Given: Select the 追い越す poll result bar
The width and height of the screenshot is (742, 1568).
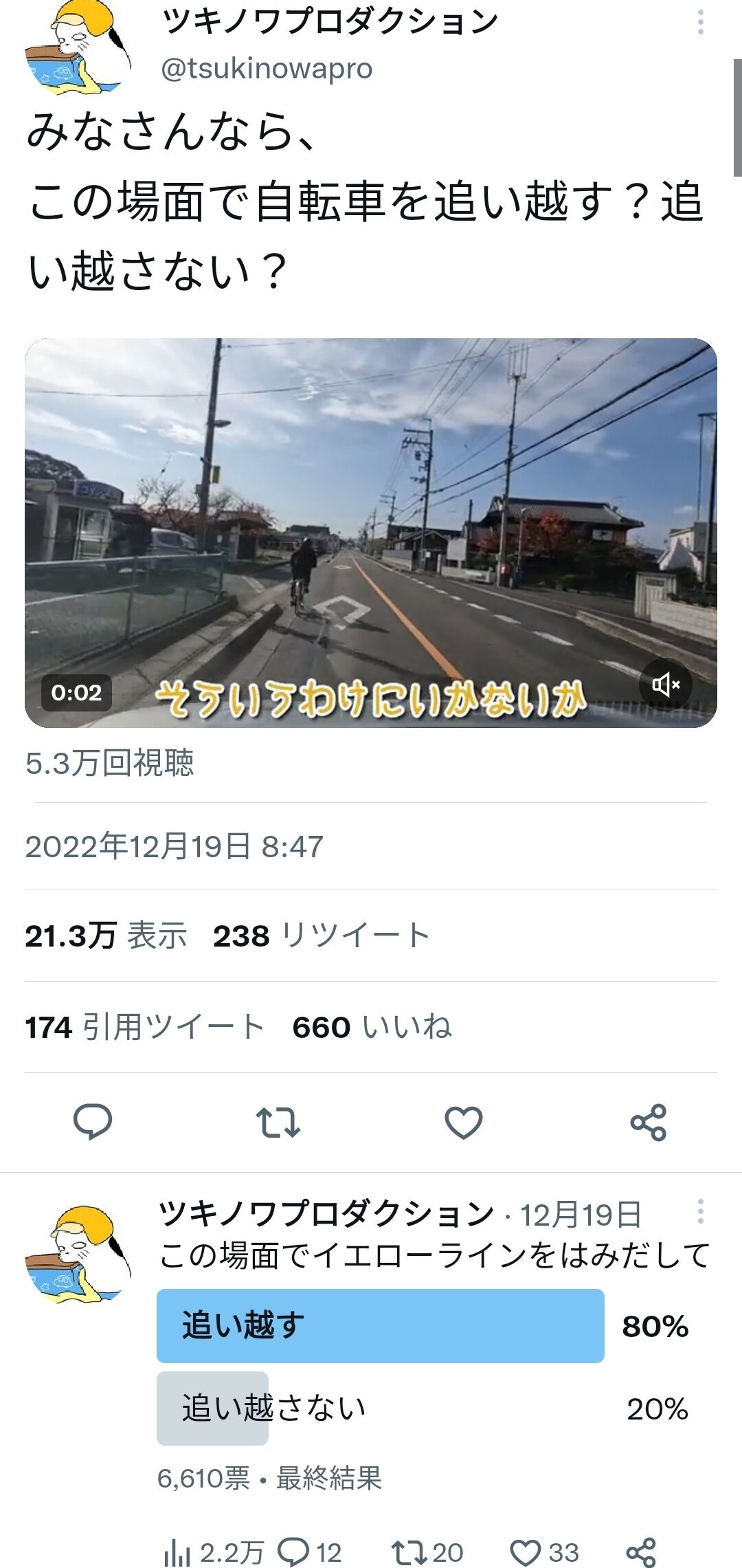Looking at the screenshot, I should click(423, 1326).
